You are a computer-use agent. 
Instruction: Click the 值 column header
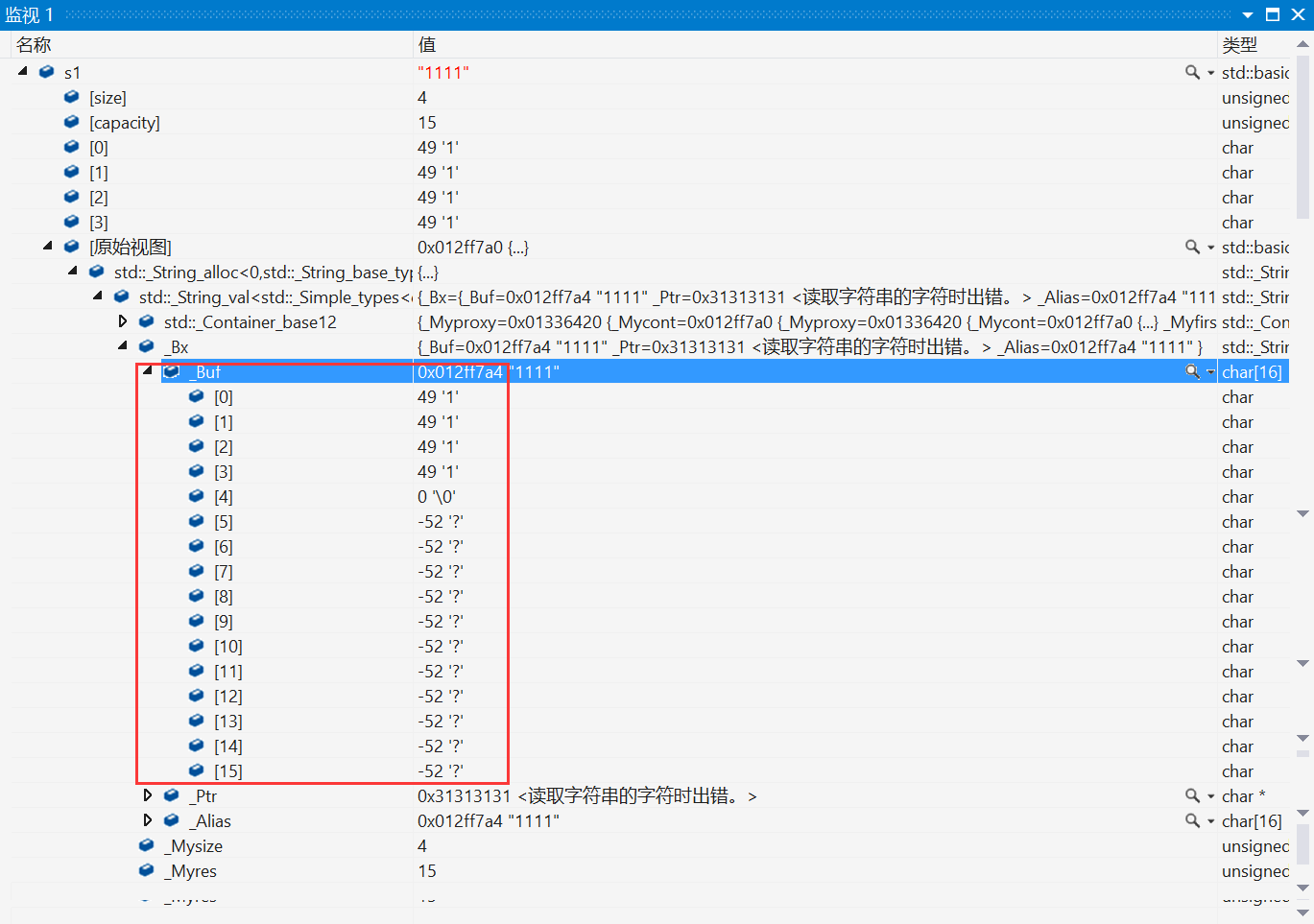pos(815,44)
